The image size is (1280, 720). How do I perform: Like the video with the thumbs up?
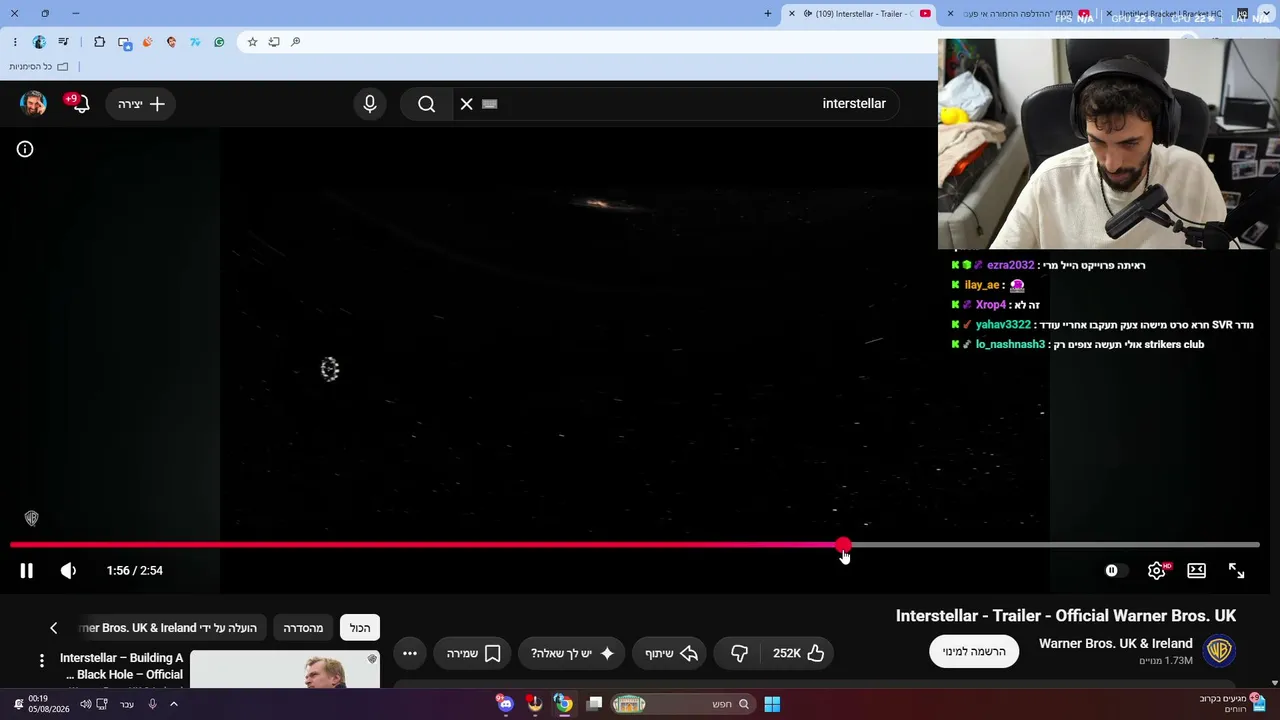799,653
